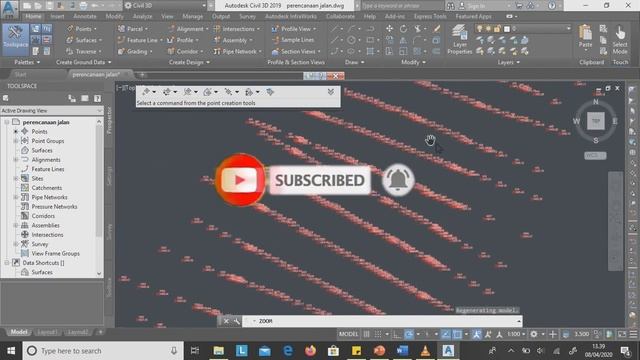Screen dimensions: 640x360
Task: Toggle ortho mode in status bar
Action: point(396,334)
